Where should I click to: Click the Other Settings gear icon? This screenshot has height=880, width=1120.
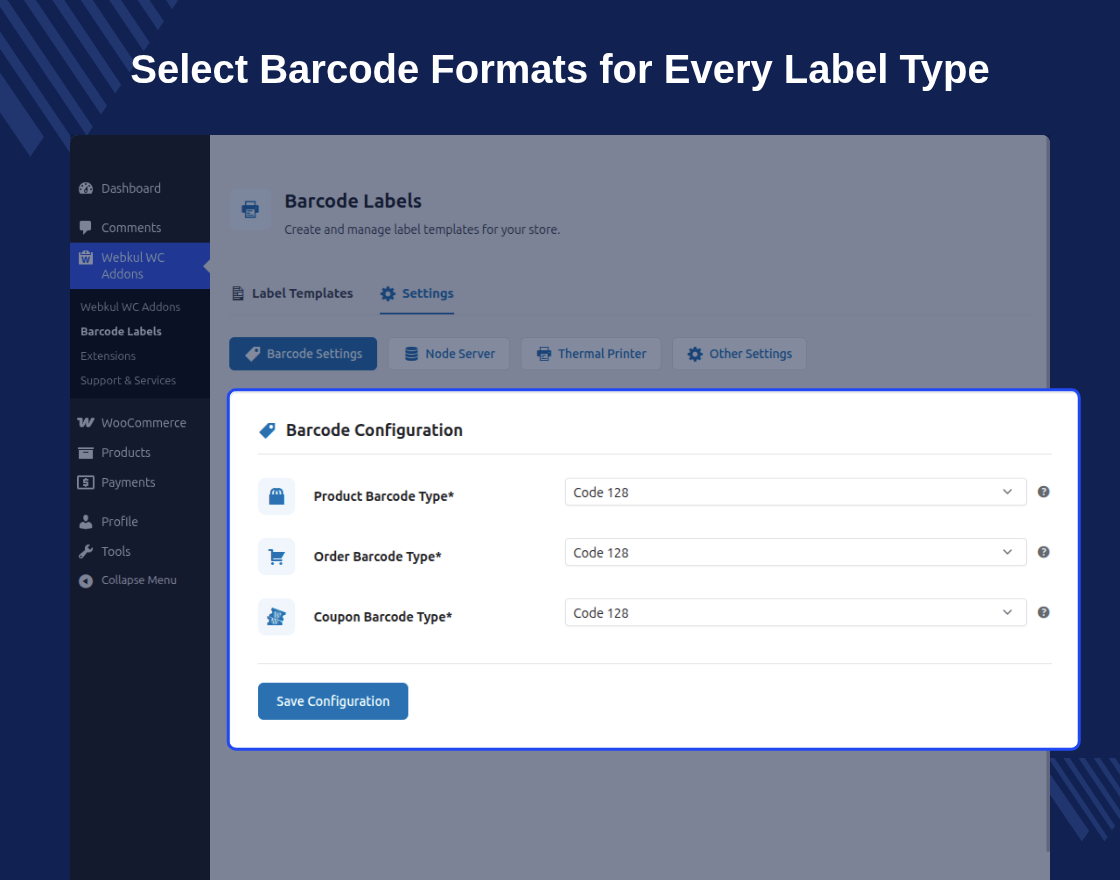coord(695,354)
